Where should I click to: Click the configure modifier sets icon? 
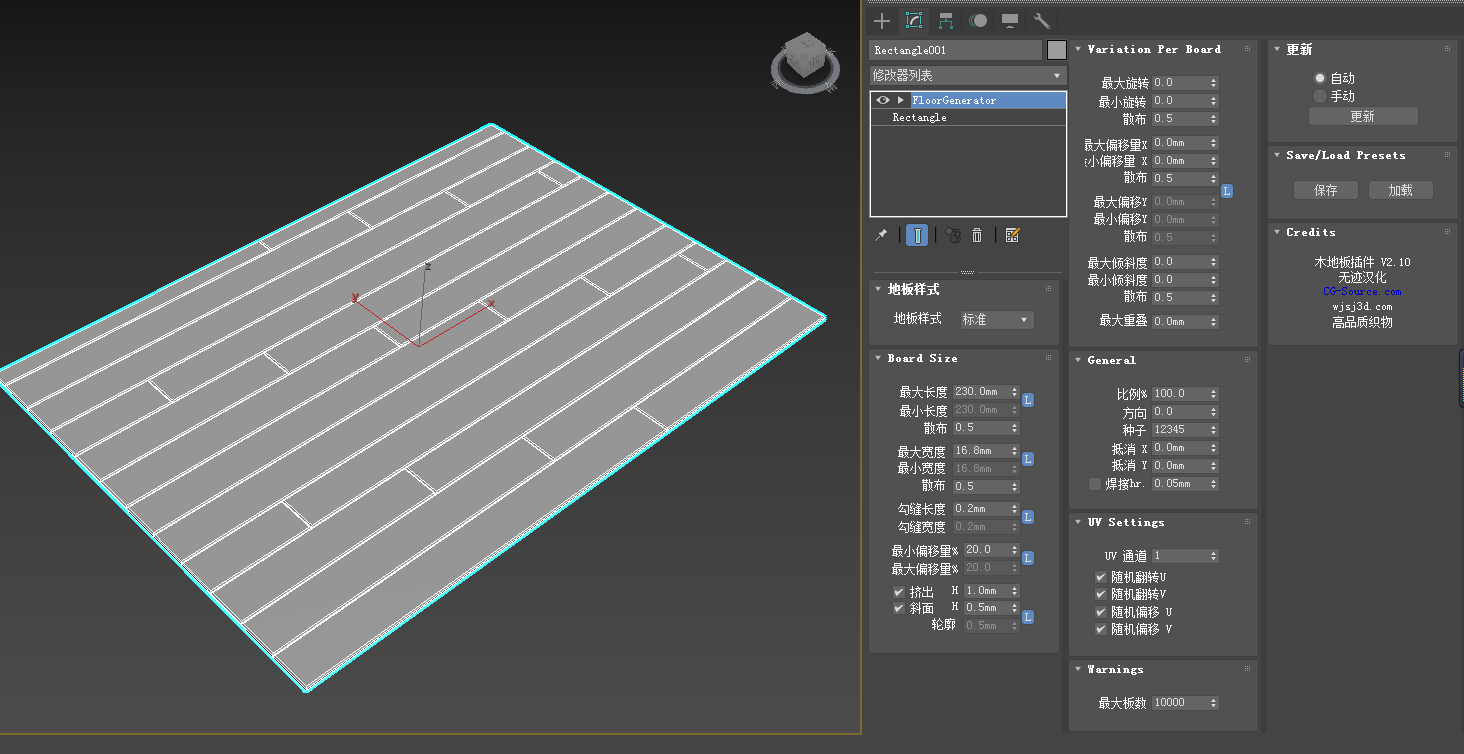click(1012, 235)
